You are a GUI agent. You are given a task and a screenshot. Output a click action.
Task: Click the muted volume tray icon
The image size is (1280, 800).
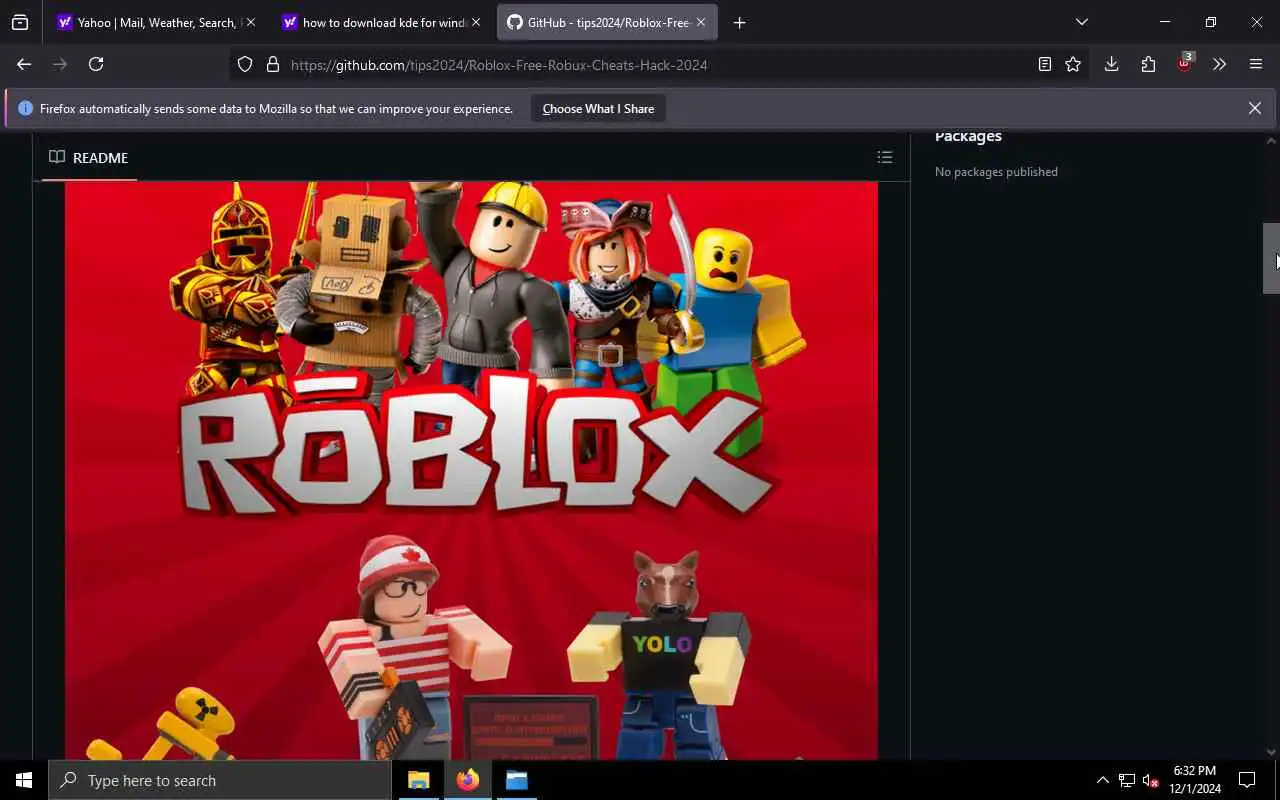(1151, 780)
